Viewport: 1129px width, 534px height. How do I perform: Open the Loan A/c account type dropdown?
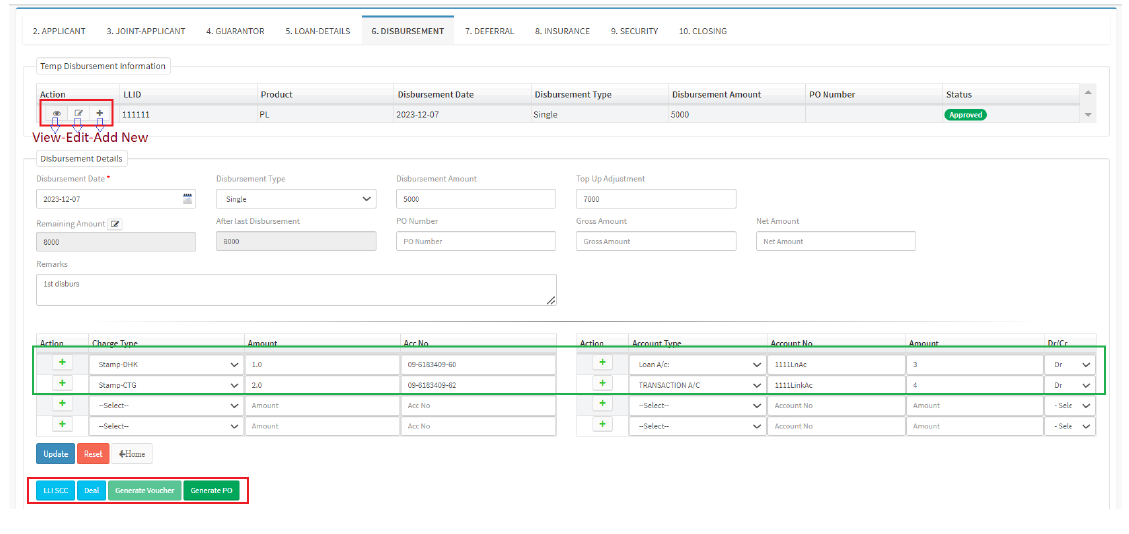click(699, 364)
